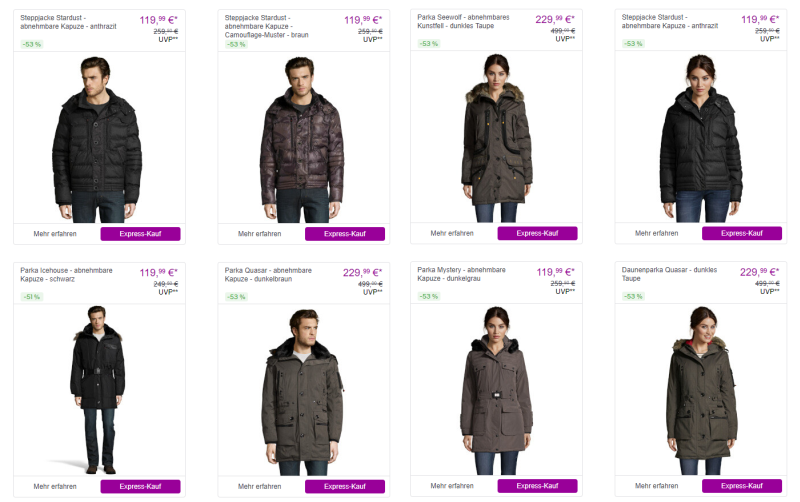Open Mehr erfahren for Parka Icehouse
The width and height of the screenshot is (800, 502).
point(55,486)
